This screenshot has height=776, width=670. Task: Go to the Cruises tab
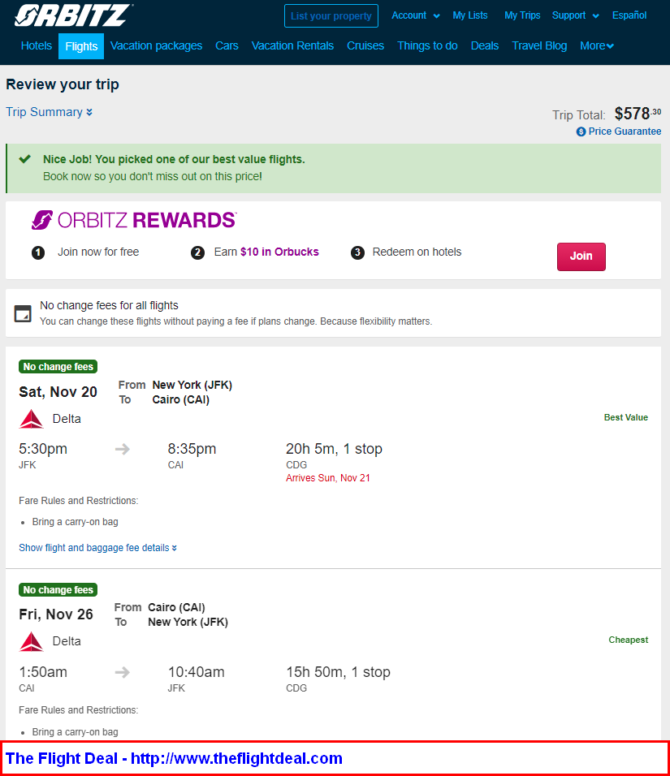point(365,46)
